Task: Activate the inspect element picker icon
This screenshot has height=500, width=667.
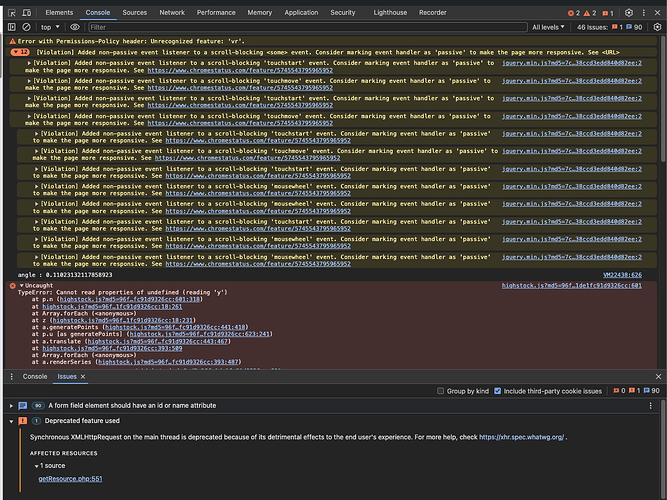Action: pyautogui.click(x=12, y=13)
